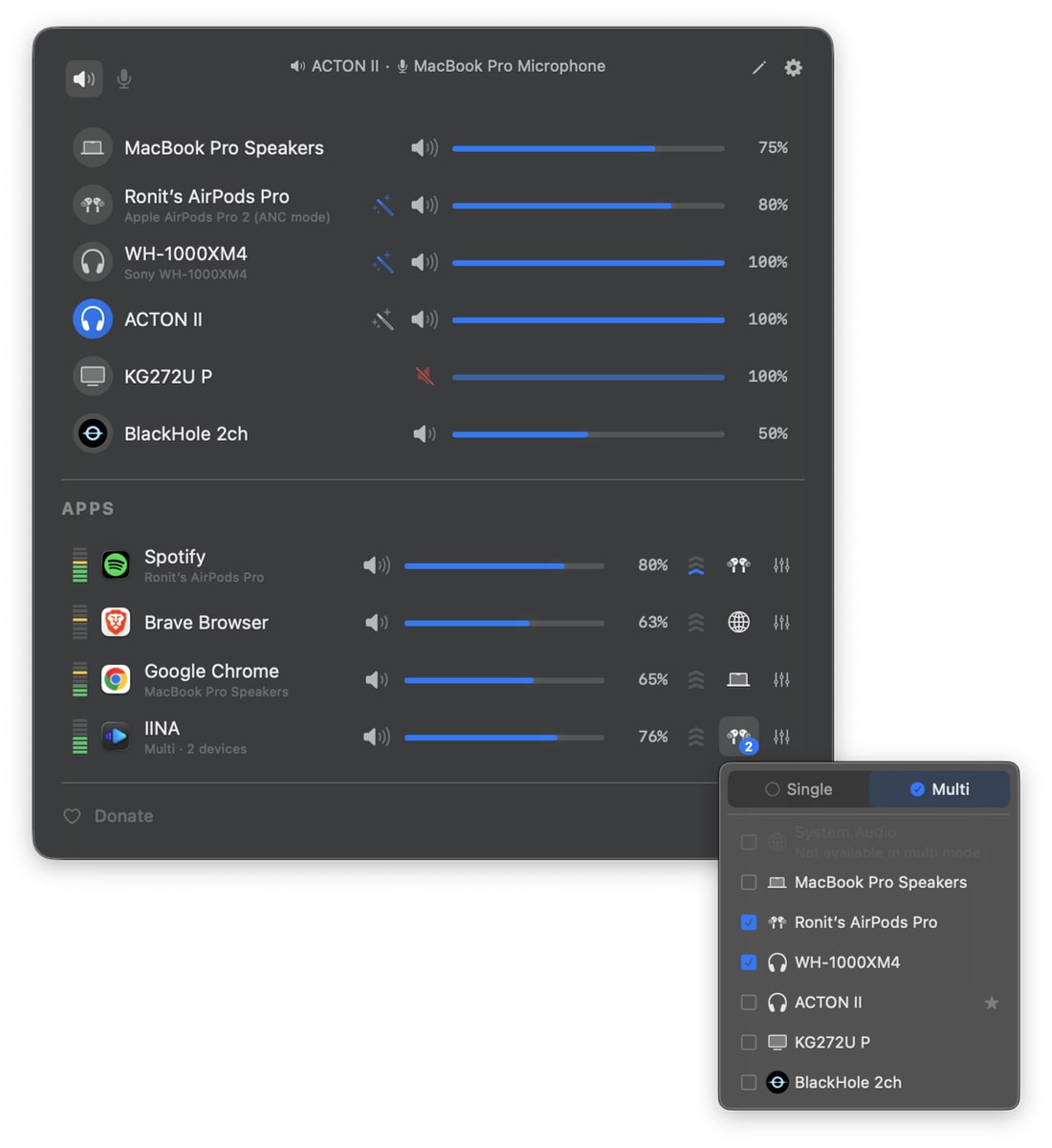The height and width of the screenshot is (1148, 1052).
Task: Click the 76% IINA volume value
Action: (653, 737)
